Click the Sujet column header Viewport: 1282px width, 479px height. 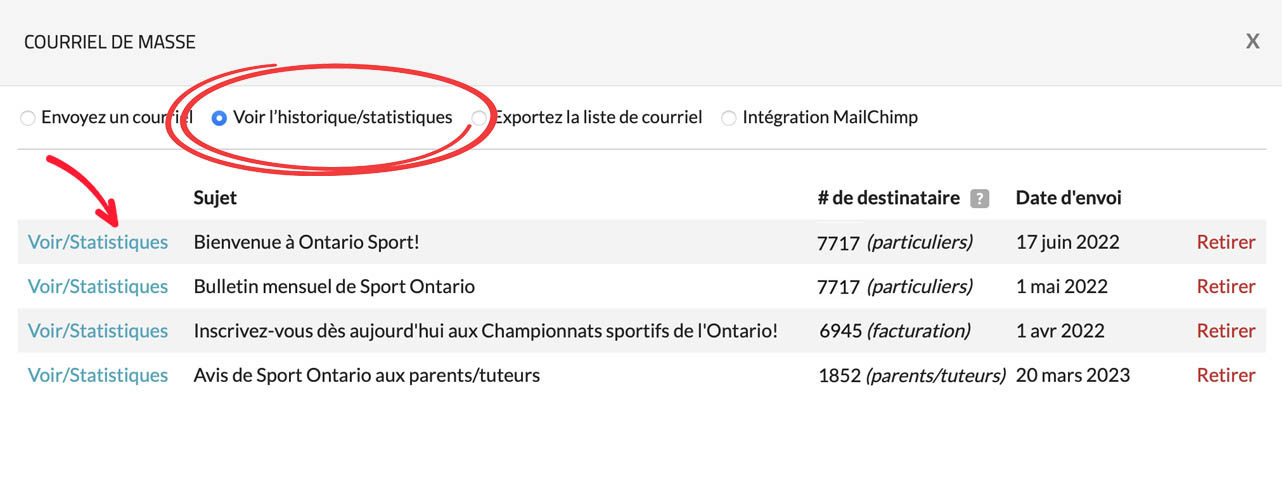pos(215,198)
